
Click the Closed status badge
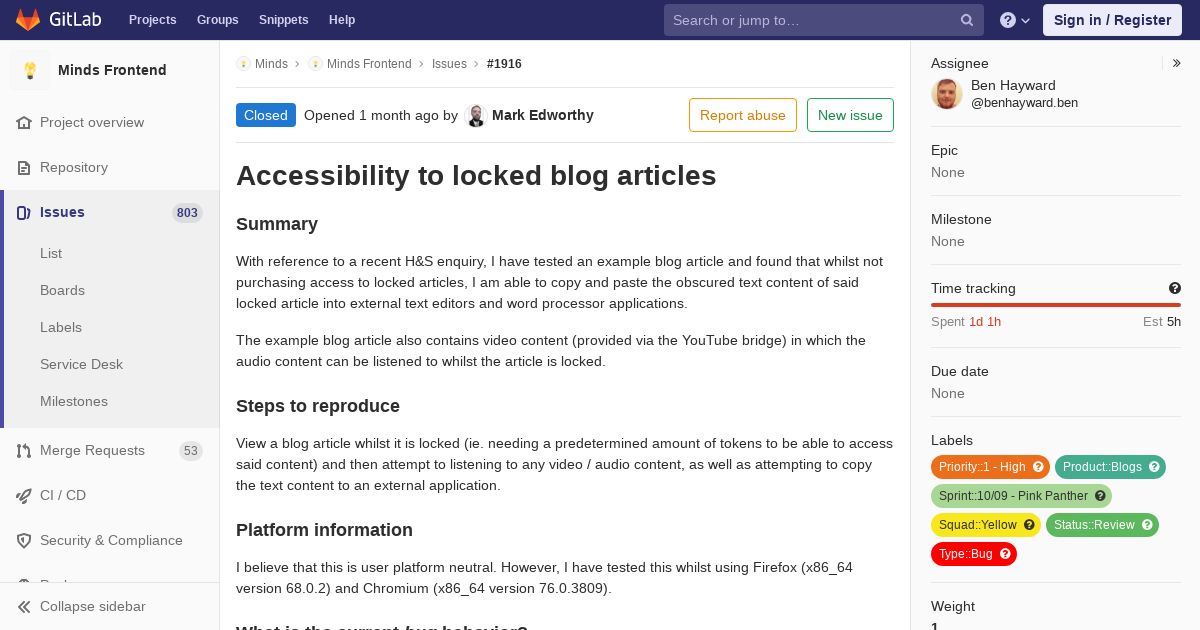tap(266, 115)
